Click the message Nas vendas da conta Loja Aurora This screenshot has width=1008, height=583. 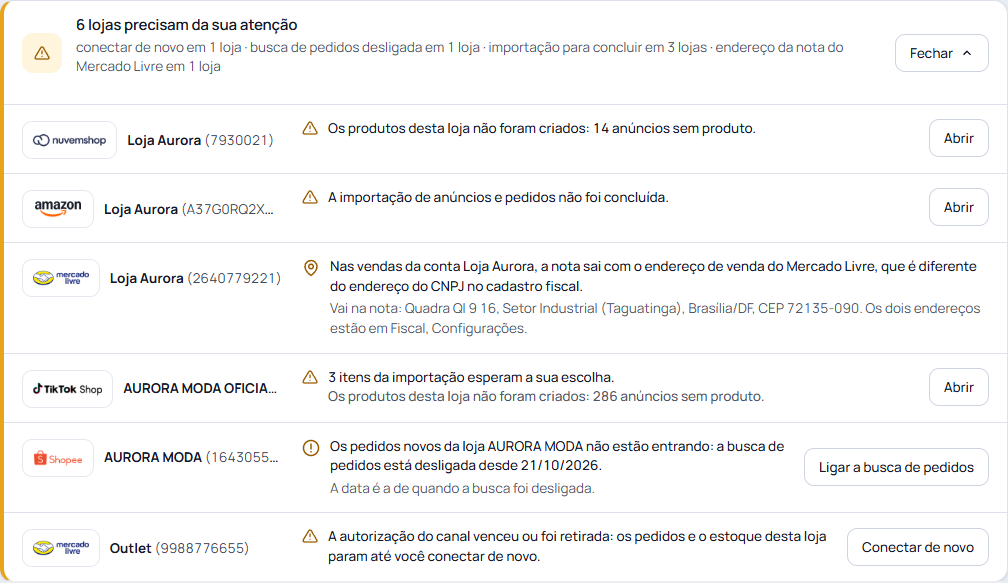click(653, 276)
